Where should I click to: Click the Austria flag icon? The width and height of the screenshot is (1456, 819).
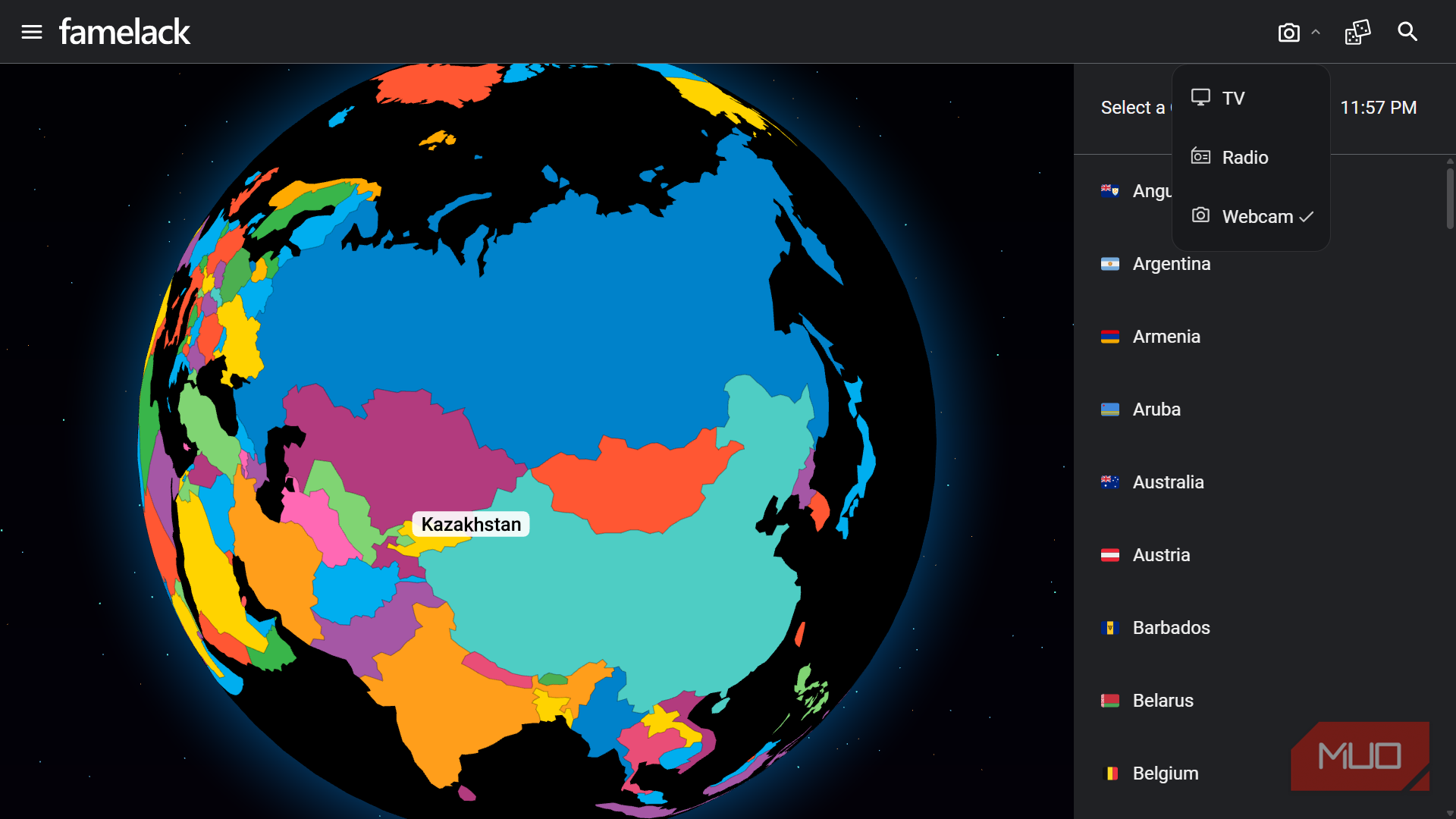point(1110,555)
